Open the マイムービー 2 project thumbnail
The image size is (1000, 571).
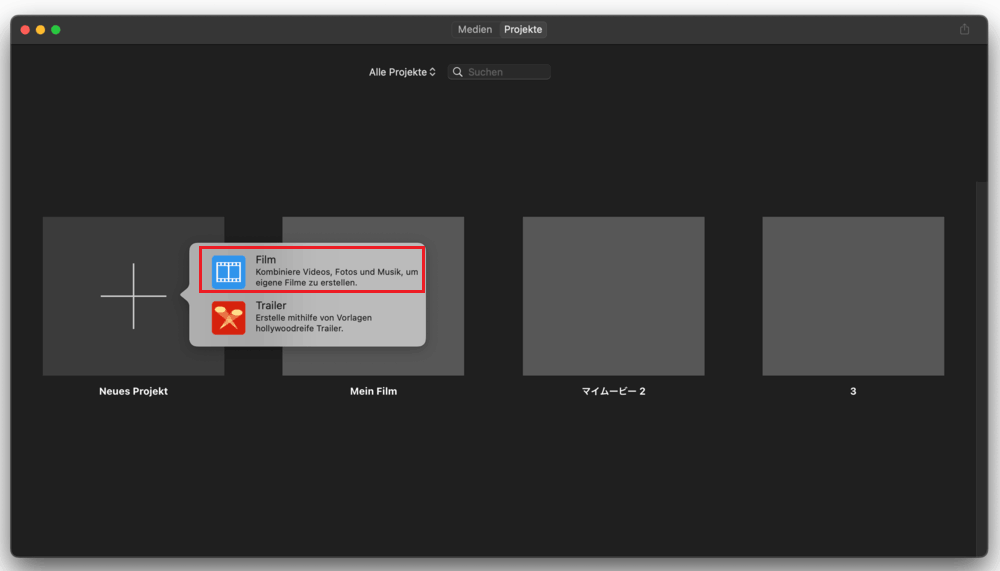tap(614, 296)
